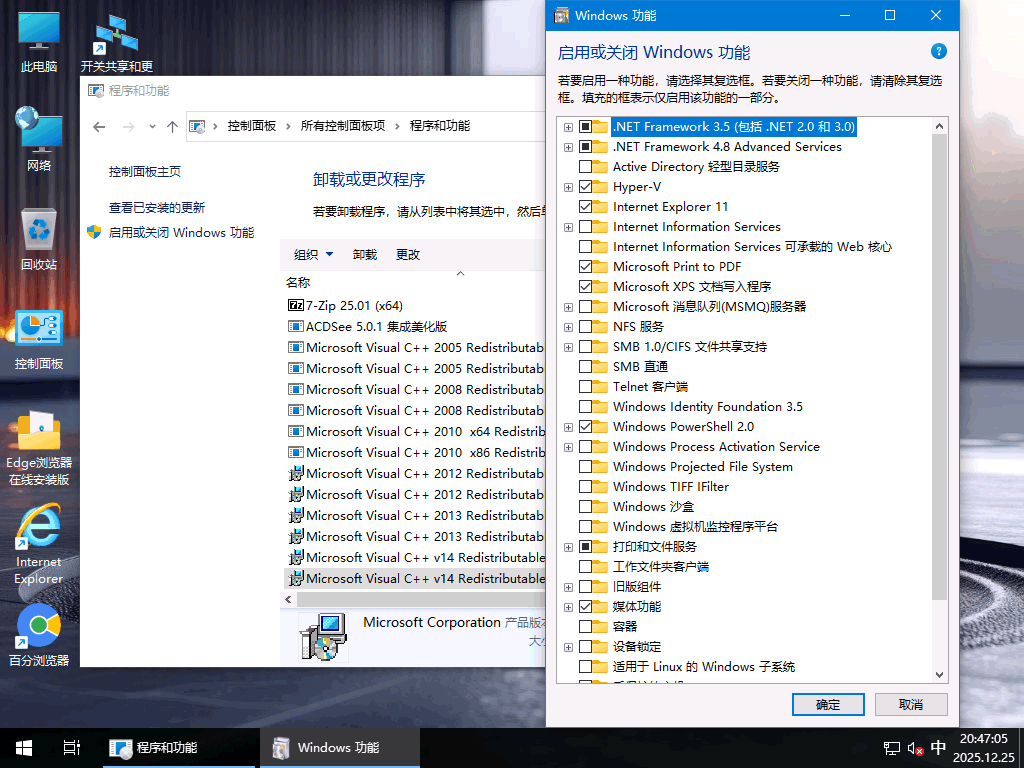The image size is (1024, 768).
Task: Sort by 名称 column header
Action: coord(298,283)
